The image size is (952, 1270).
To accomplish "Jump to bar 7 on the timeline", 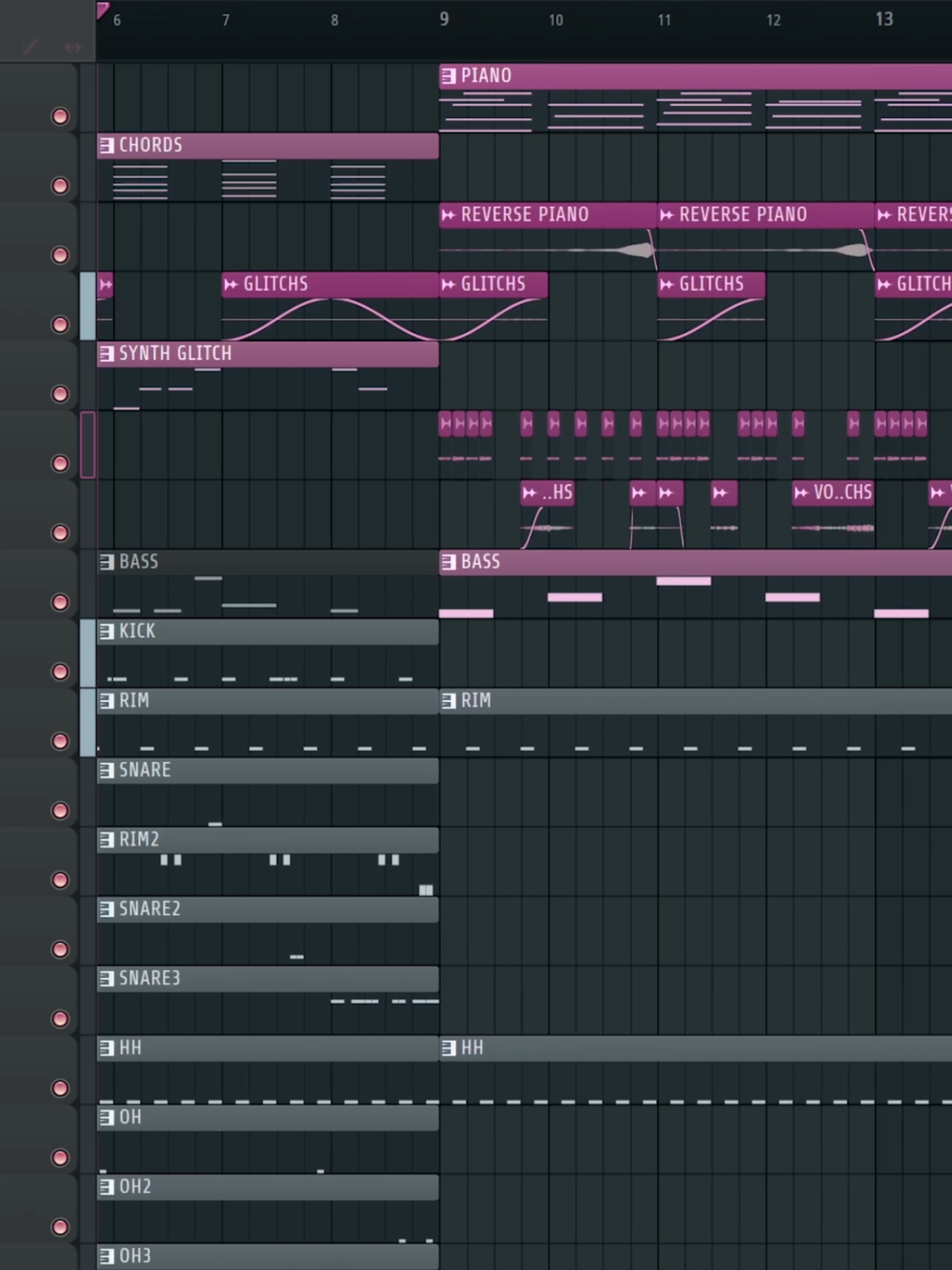I will point(226,20).
